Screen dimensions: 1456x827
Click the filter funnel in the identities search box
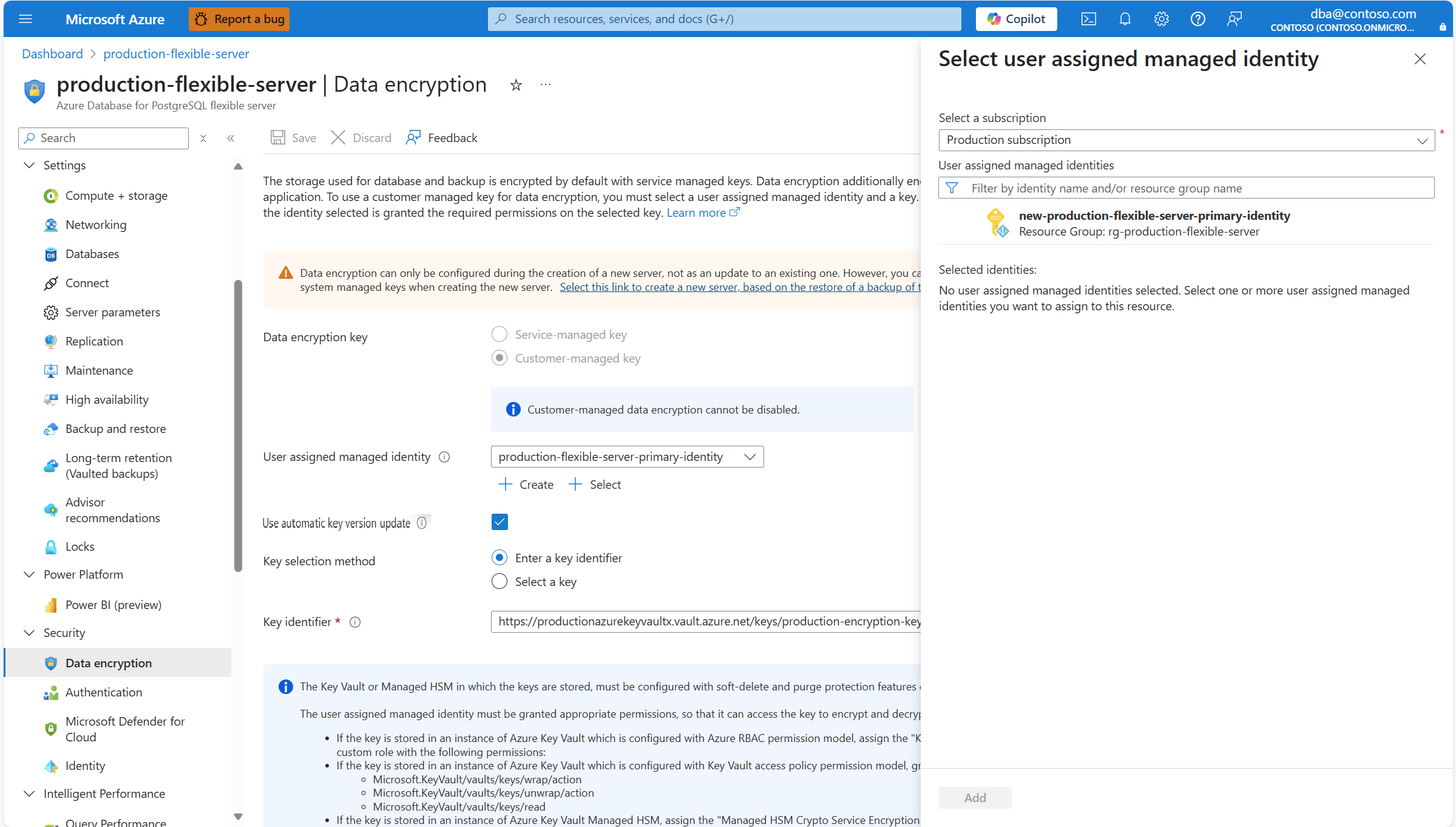click(952, 188)
